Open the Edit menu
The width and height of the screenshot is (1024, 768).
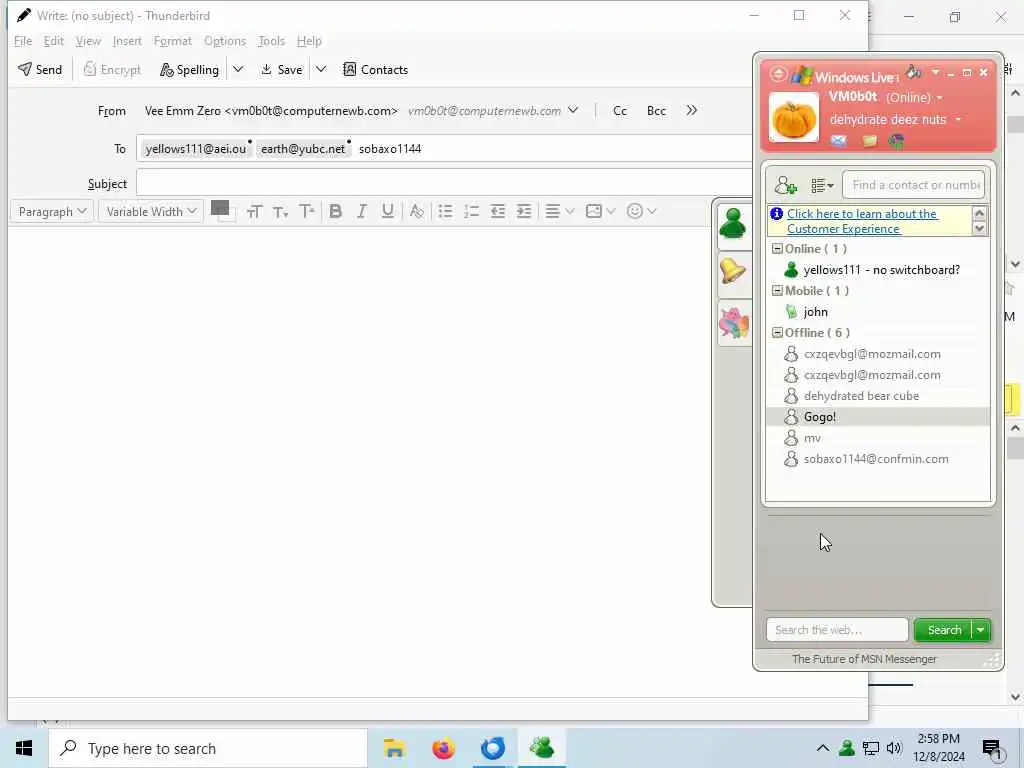54,40
